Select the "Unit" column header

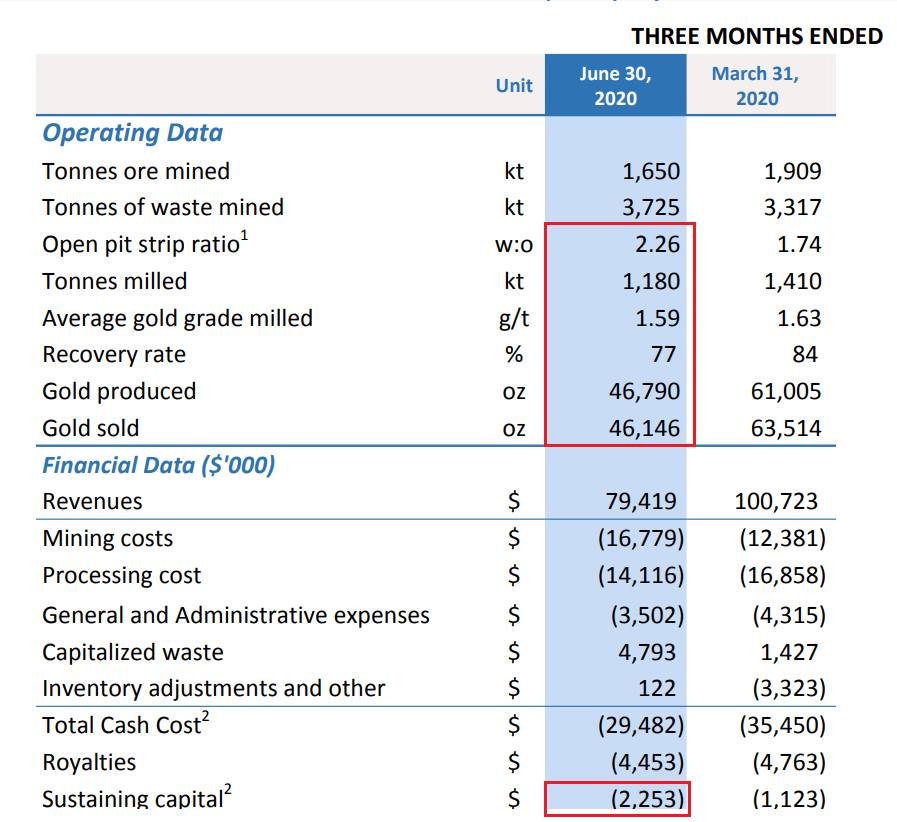point(514,86)
